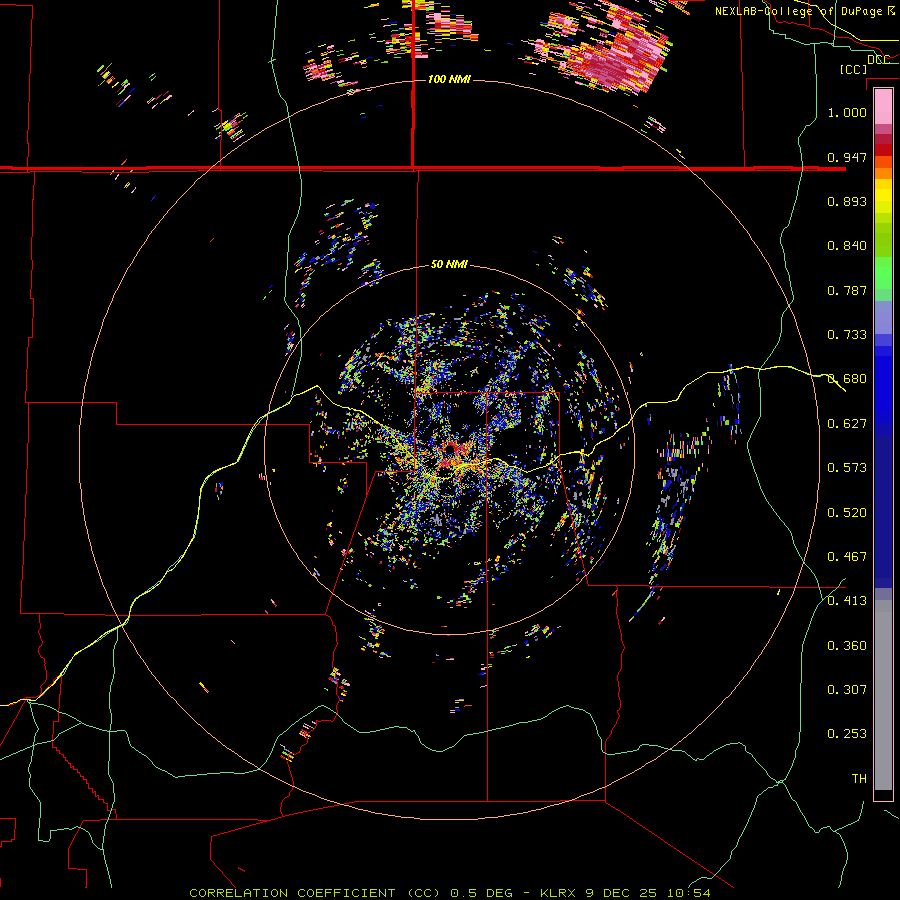Screen dimensions: 900x900
Task: Click the 0.840 legend value
Action: click(x=847, y=246)
